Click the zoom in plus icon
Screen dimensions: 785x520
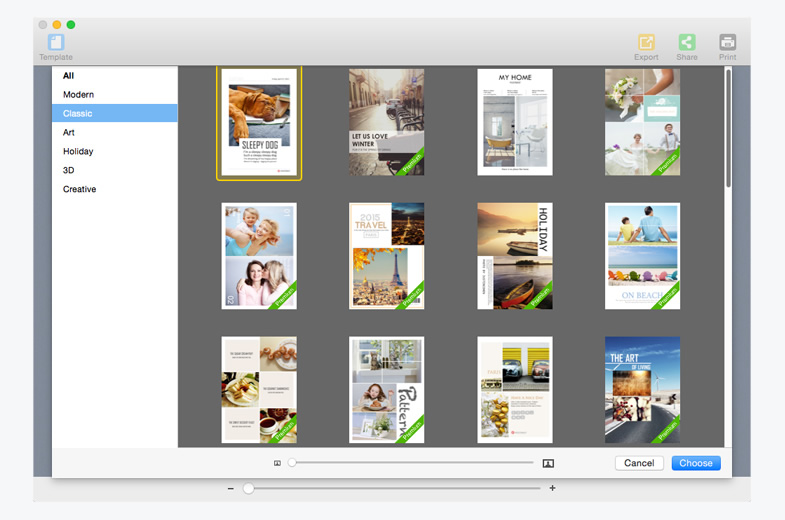pos(552,488)
